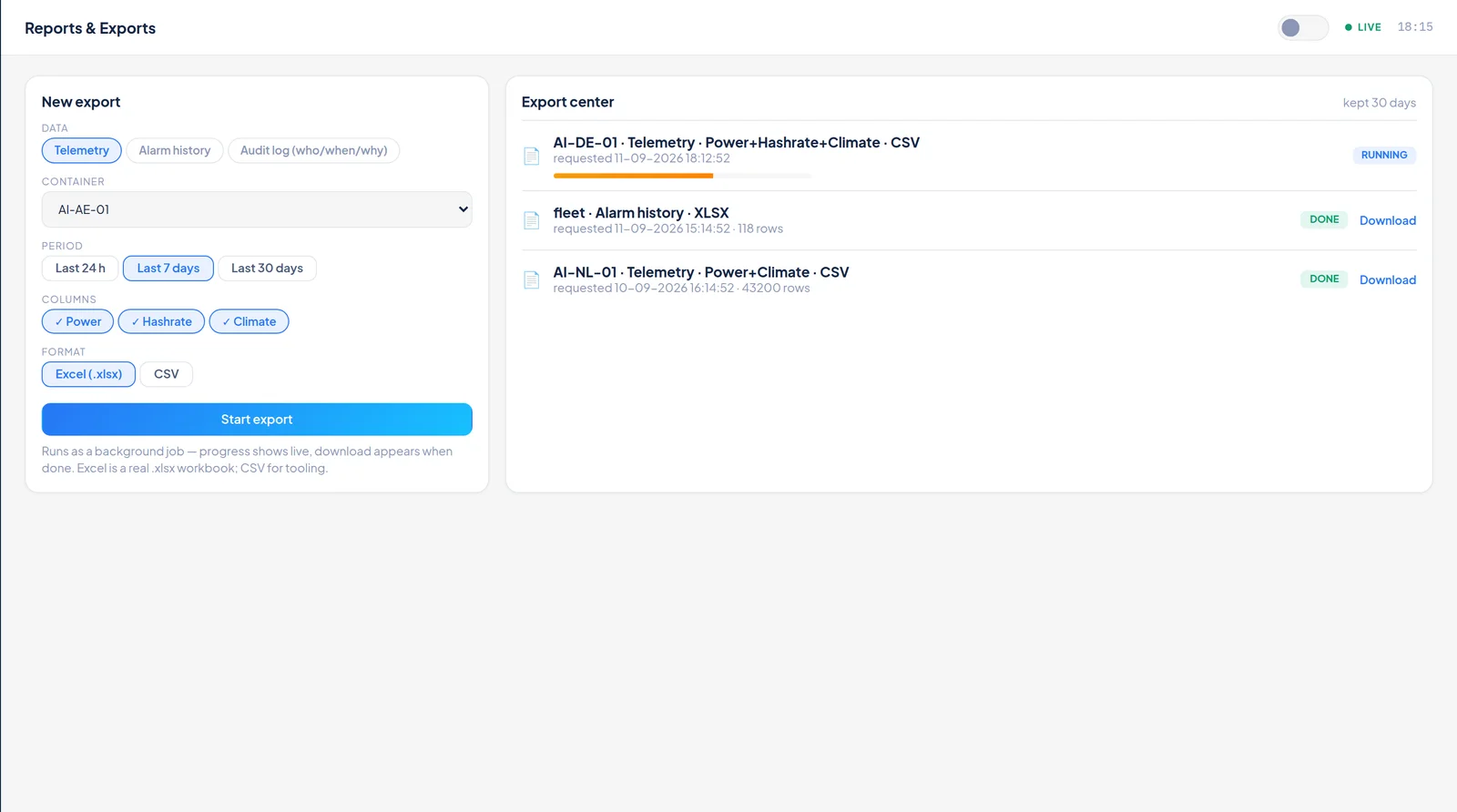Set period to Last 30 days
This screenshot has height=812, width=1457.
(267, 269)
